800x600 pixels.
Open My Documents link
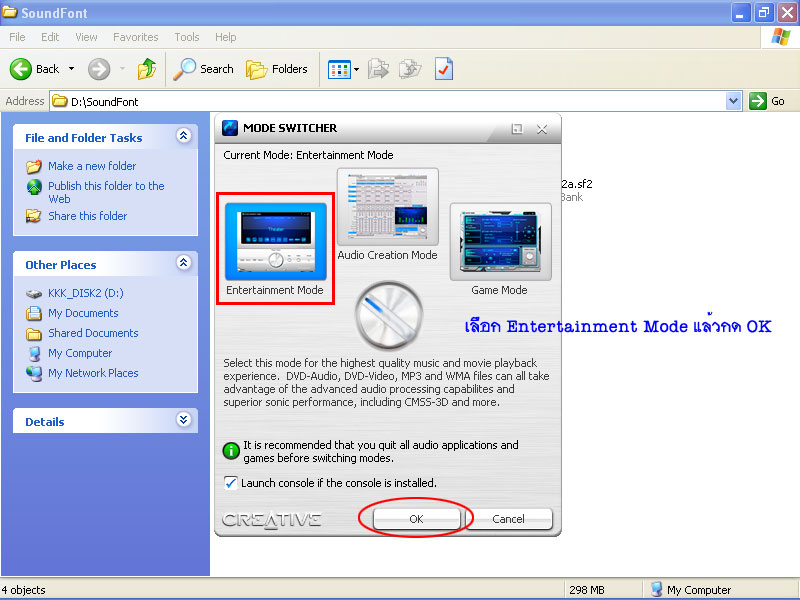(83, 313)
